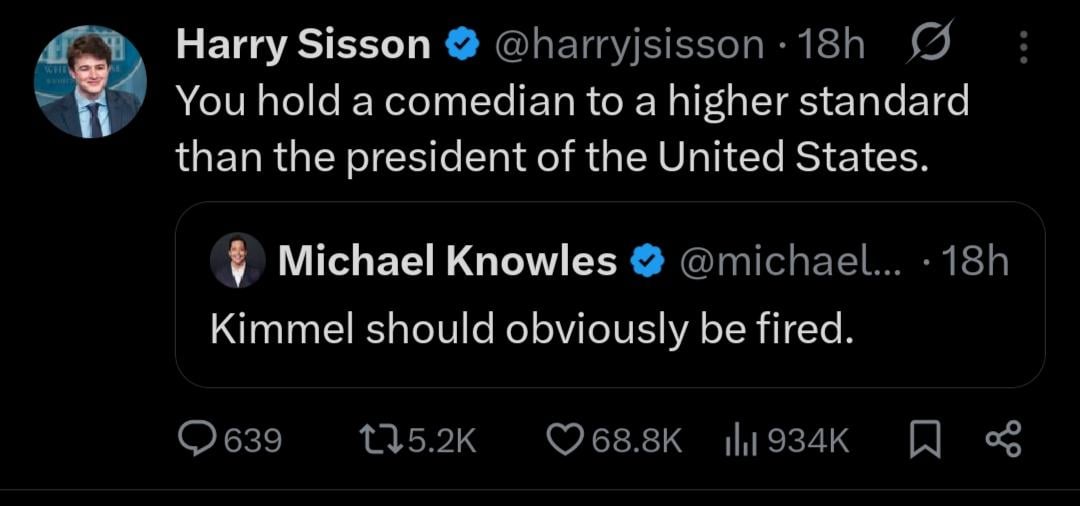This screenshot has height=506, width=1080.
Task: Click Michael Knowles's blue verified badge
Action: 648,262
